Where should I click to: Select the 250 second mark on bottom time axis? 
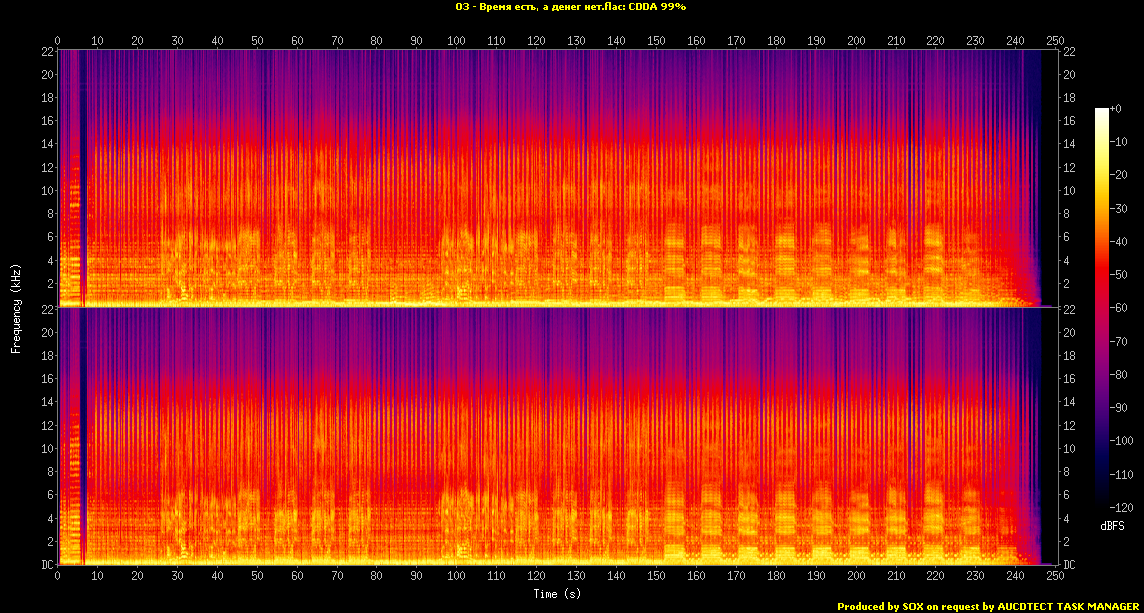[1055, 577]
